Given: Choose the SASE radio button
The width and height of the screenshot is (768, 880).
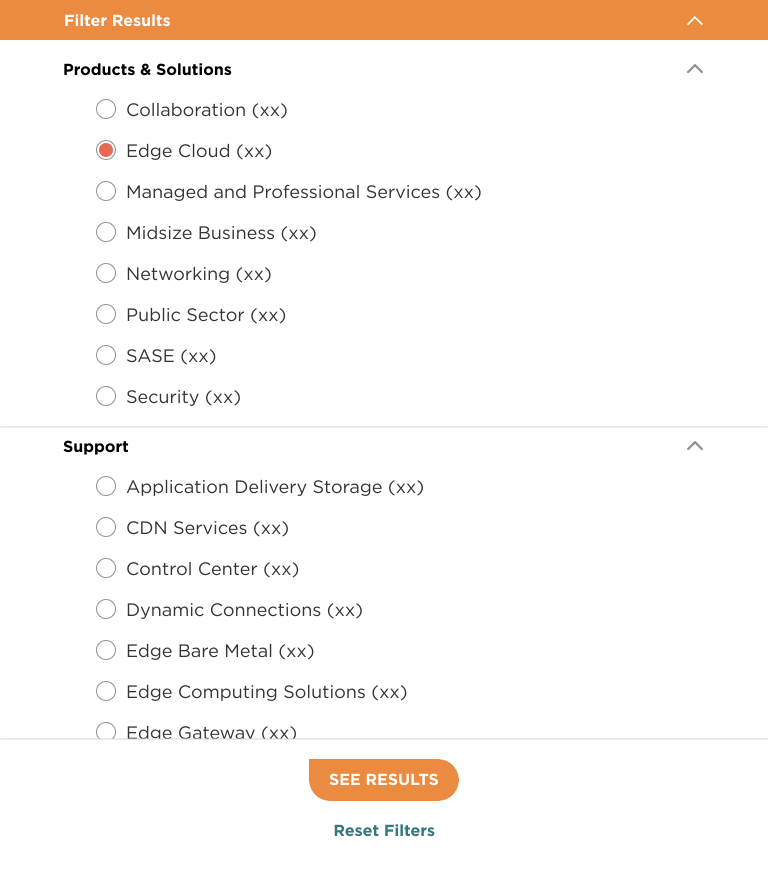Looking at the screenshot, I should pyautogui.click(x=106, y=355).
